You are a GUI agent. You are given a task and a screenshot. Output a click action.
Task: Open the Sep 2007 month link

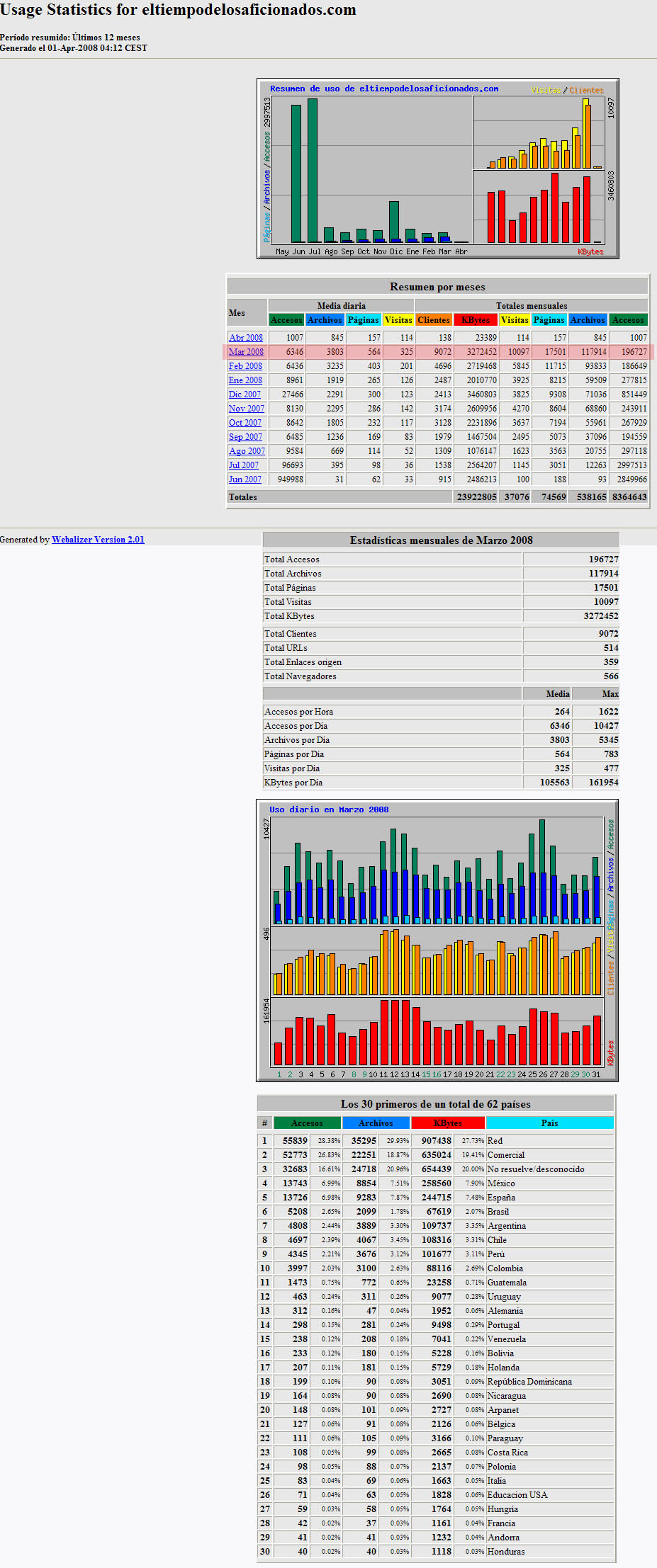pos(245,437)
